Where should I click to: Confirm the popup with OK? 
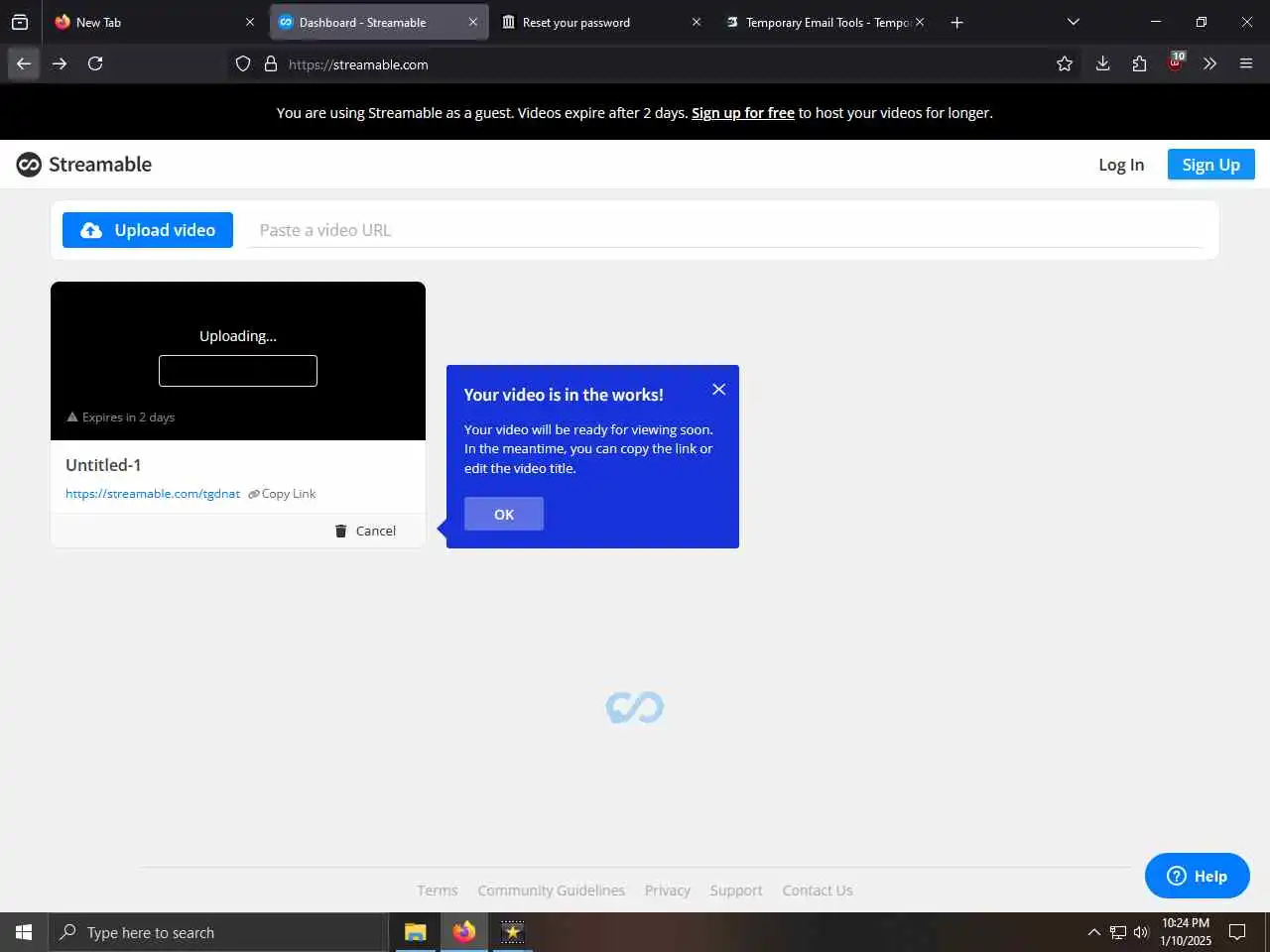click(504, 514)
